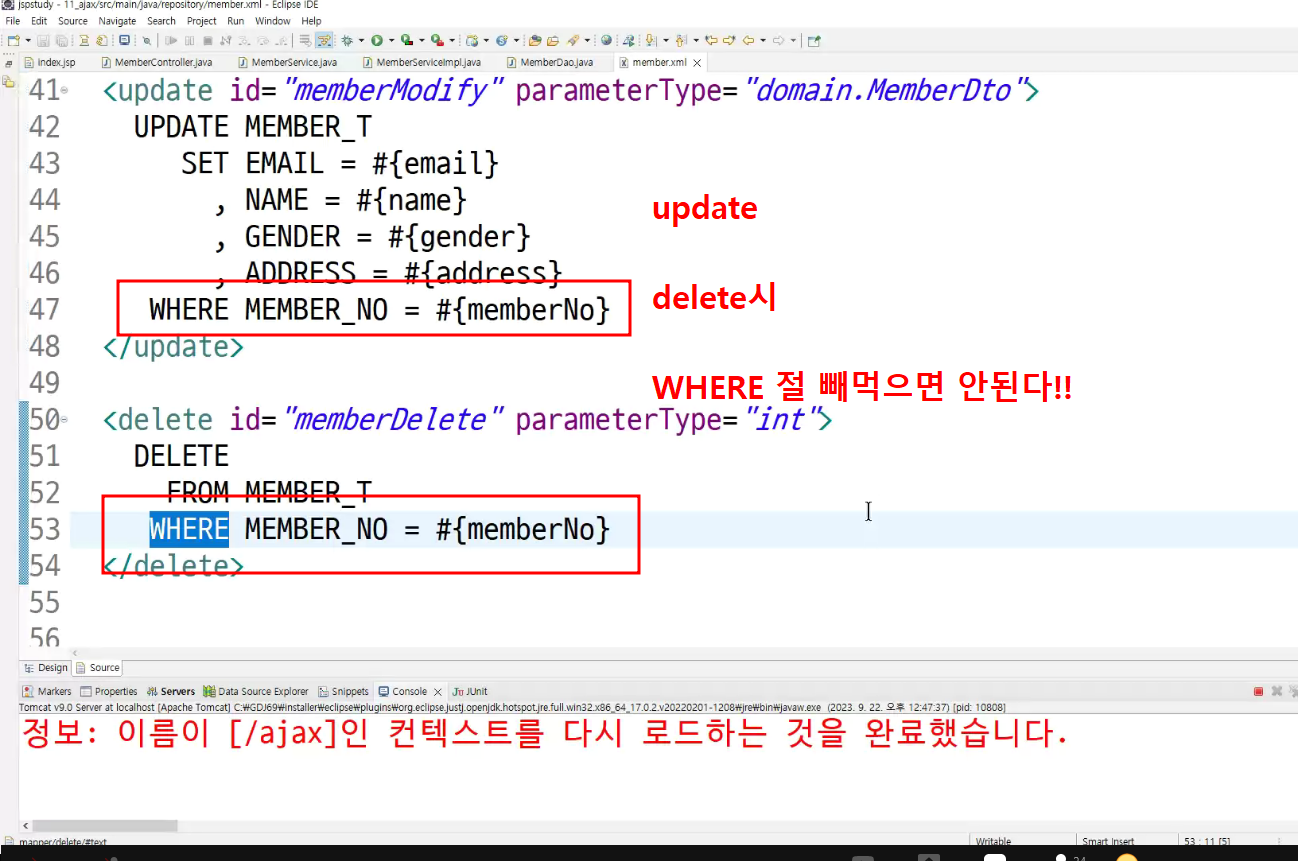This screenshot has height=861, width=1298.
Task: Open the Servers view tab
Action: 171,691
